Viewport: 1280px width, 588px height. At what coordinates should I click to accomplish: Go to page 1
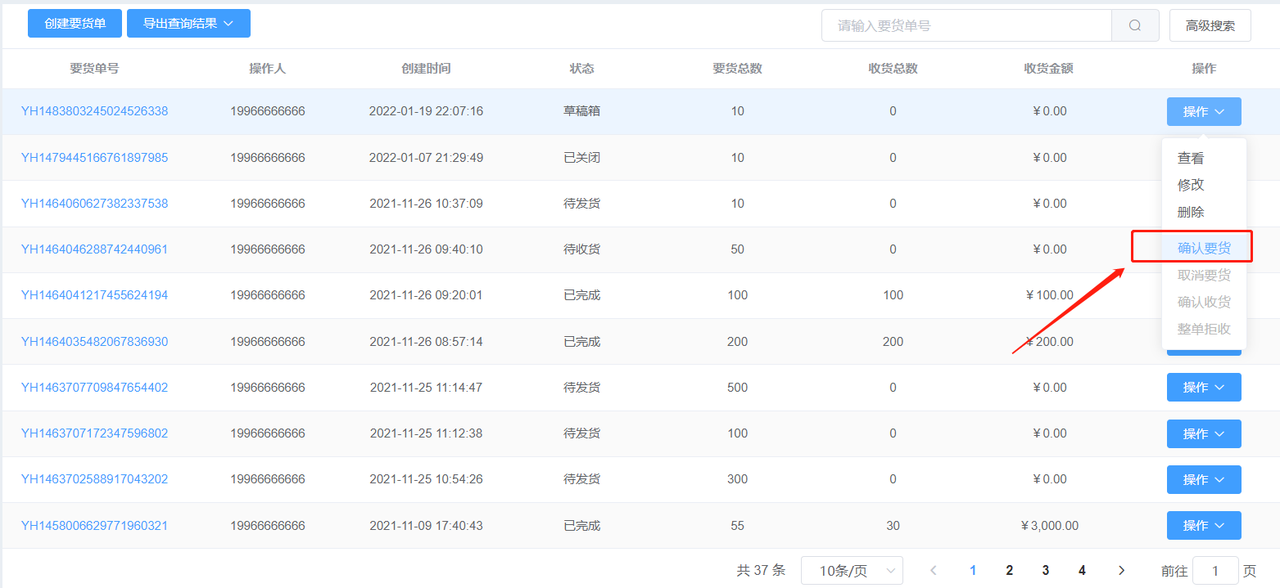[973, 570]
